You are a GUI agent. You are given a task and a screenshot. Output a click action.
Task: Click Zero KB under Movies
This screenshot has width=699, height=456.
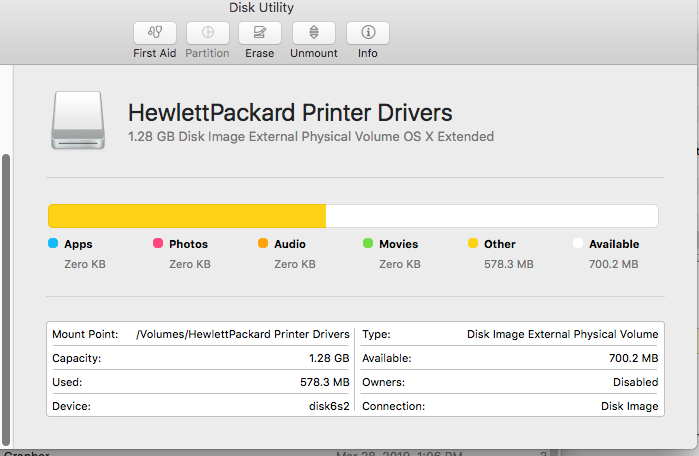(400, 264)
